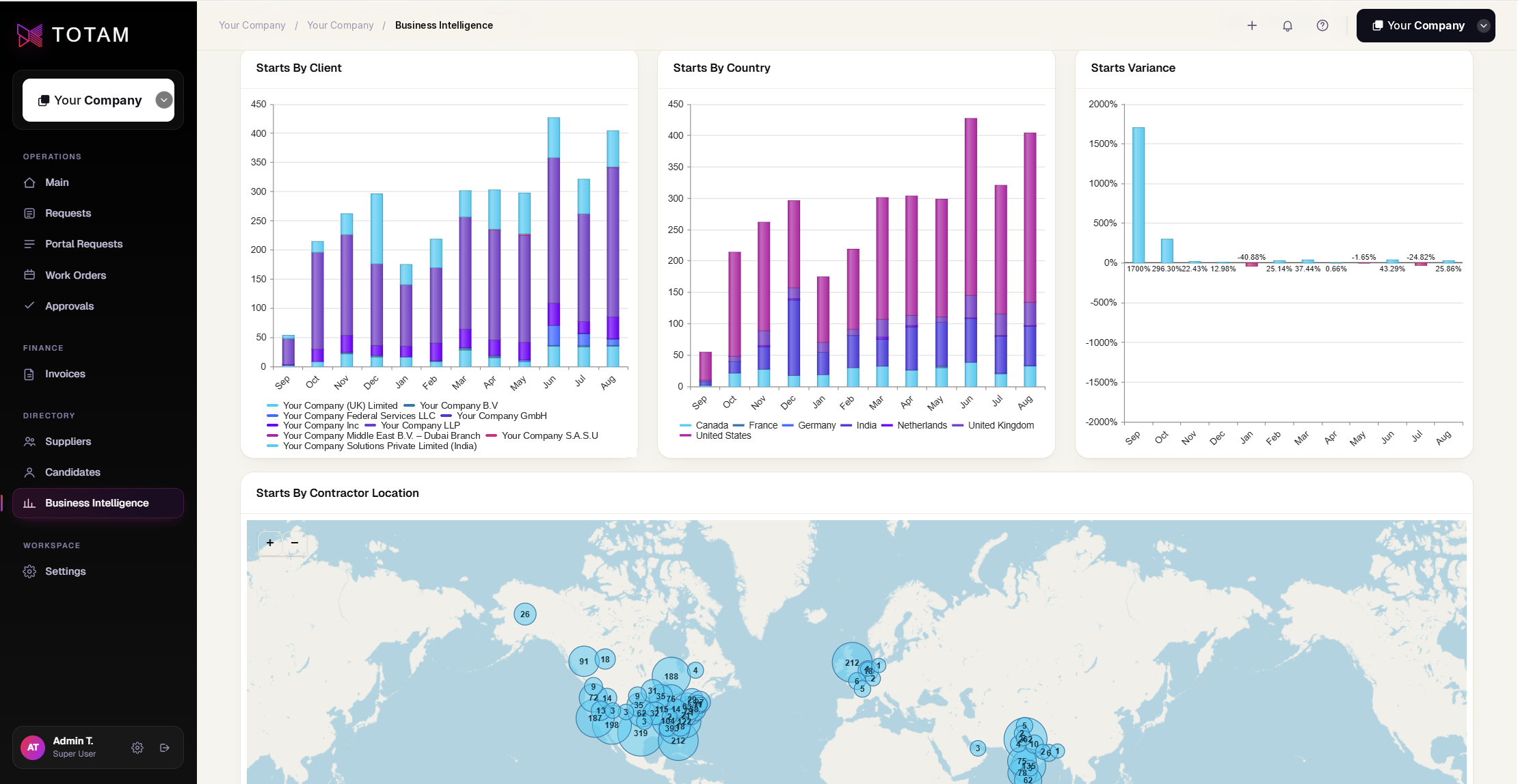
Task: Expand the sidebar Your Company selector chevron
Action: [164, 100]
